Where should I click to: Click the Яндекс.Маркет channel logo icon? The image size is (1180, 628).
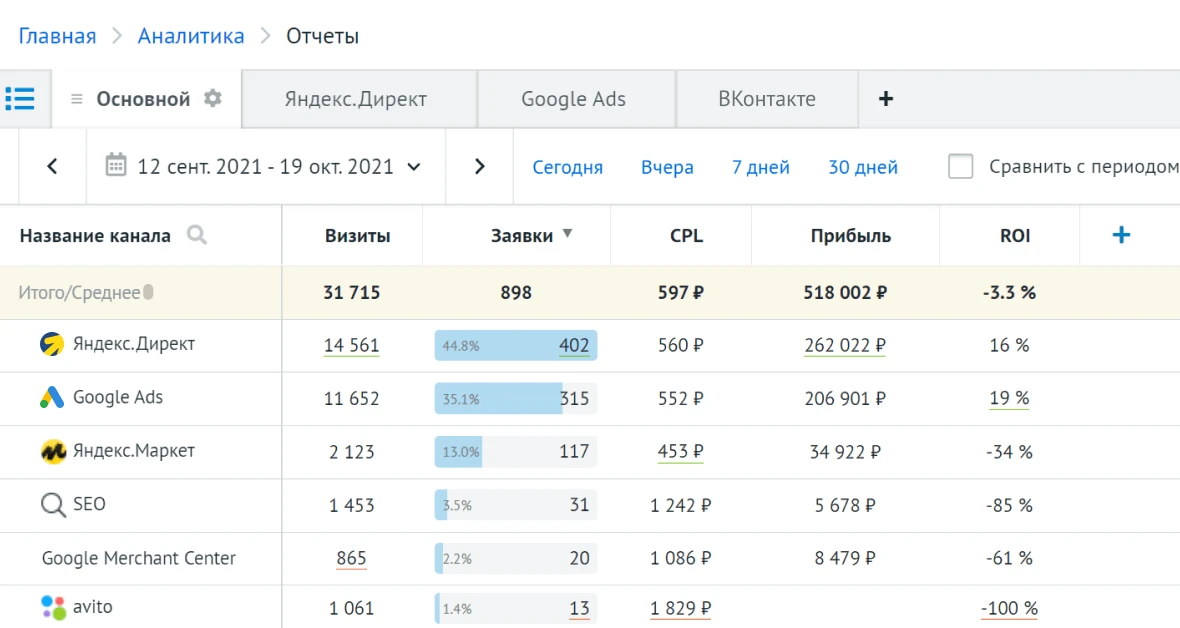coord(52,451)
